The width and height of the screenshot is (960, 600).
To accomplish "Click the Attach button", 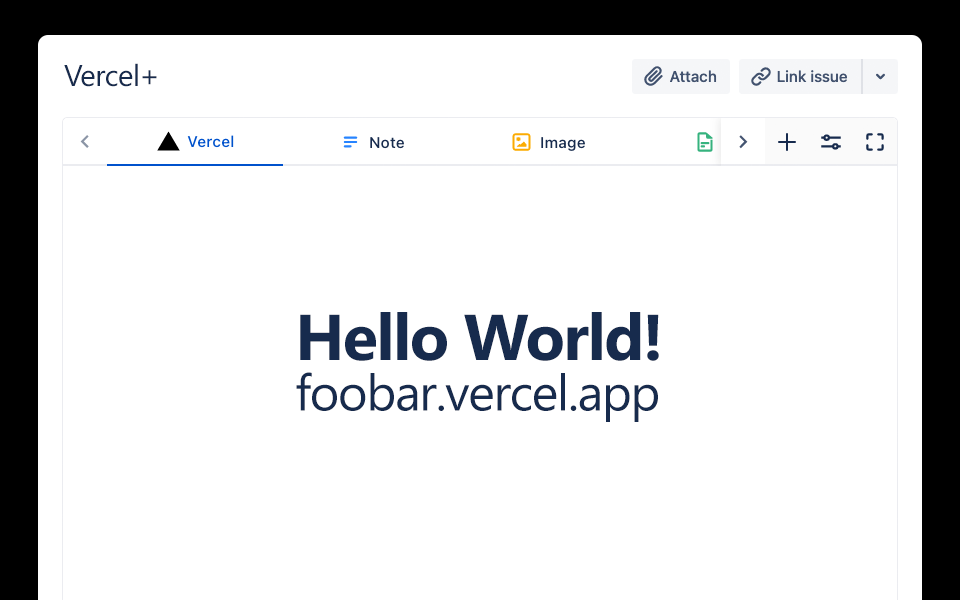I will [681, 76].
